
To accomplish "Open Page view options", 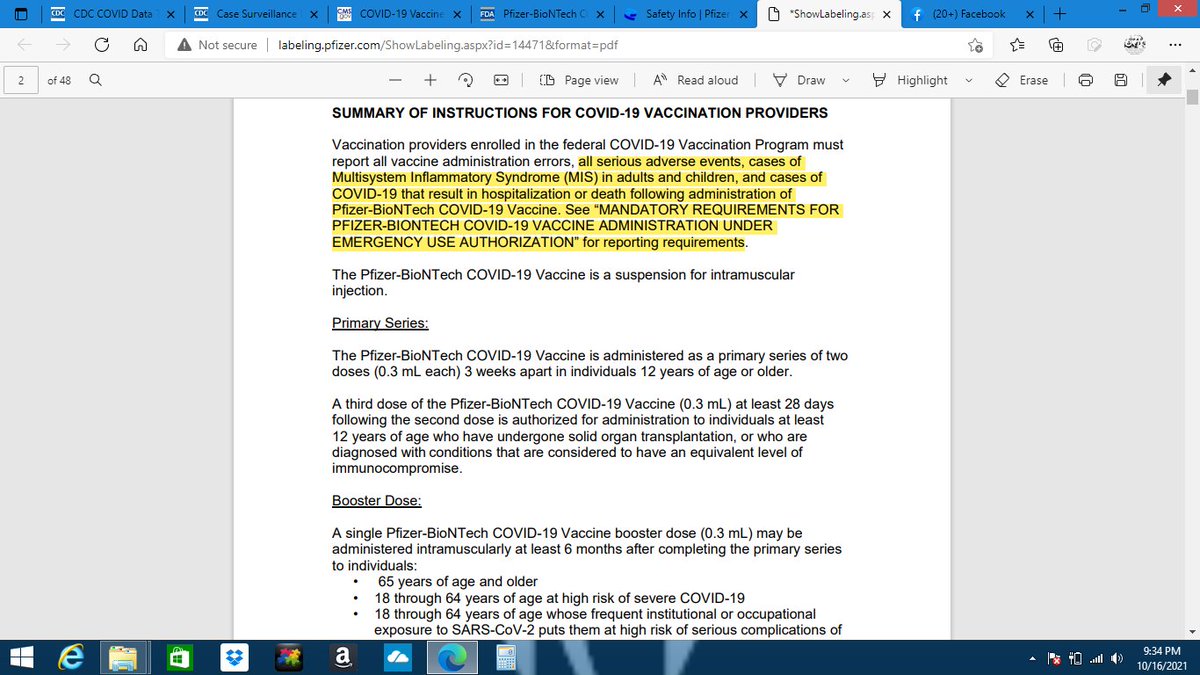I will point(579,80).
